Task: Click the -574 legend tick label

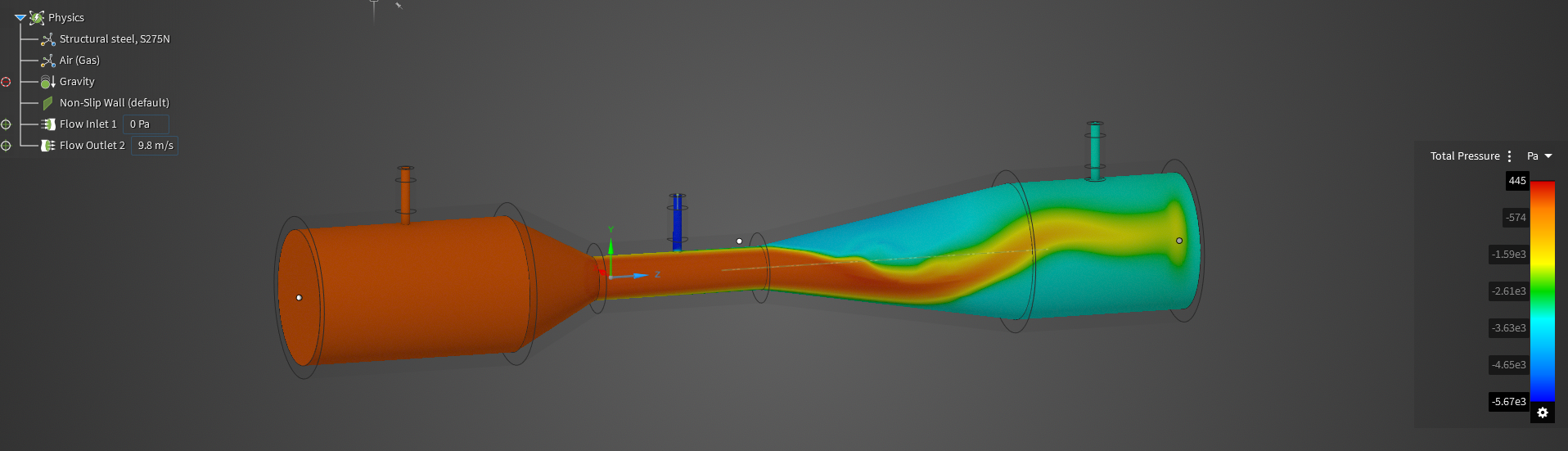Action: (x=1516, y=218)
